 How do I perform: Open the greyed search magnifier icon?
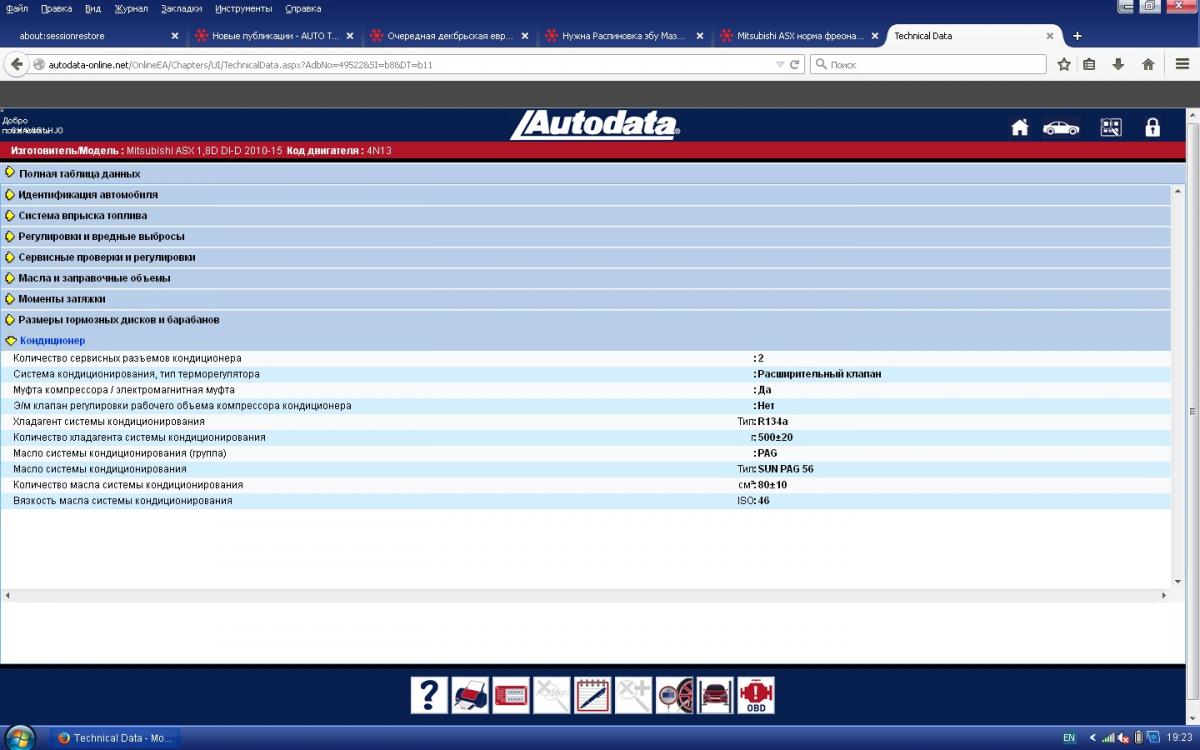(552, 695)
